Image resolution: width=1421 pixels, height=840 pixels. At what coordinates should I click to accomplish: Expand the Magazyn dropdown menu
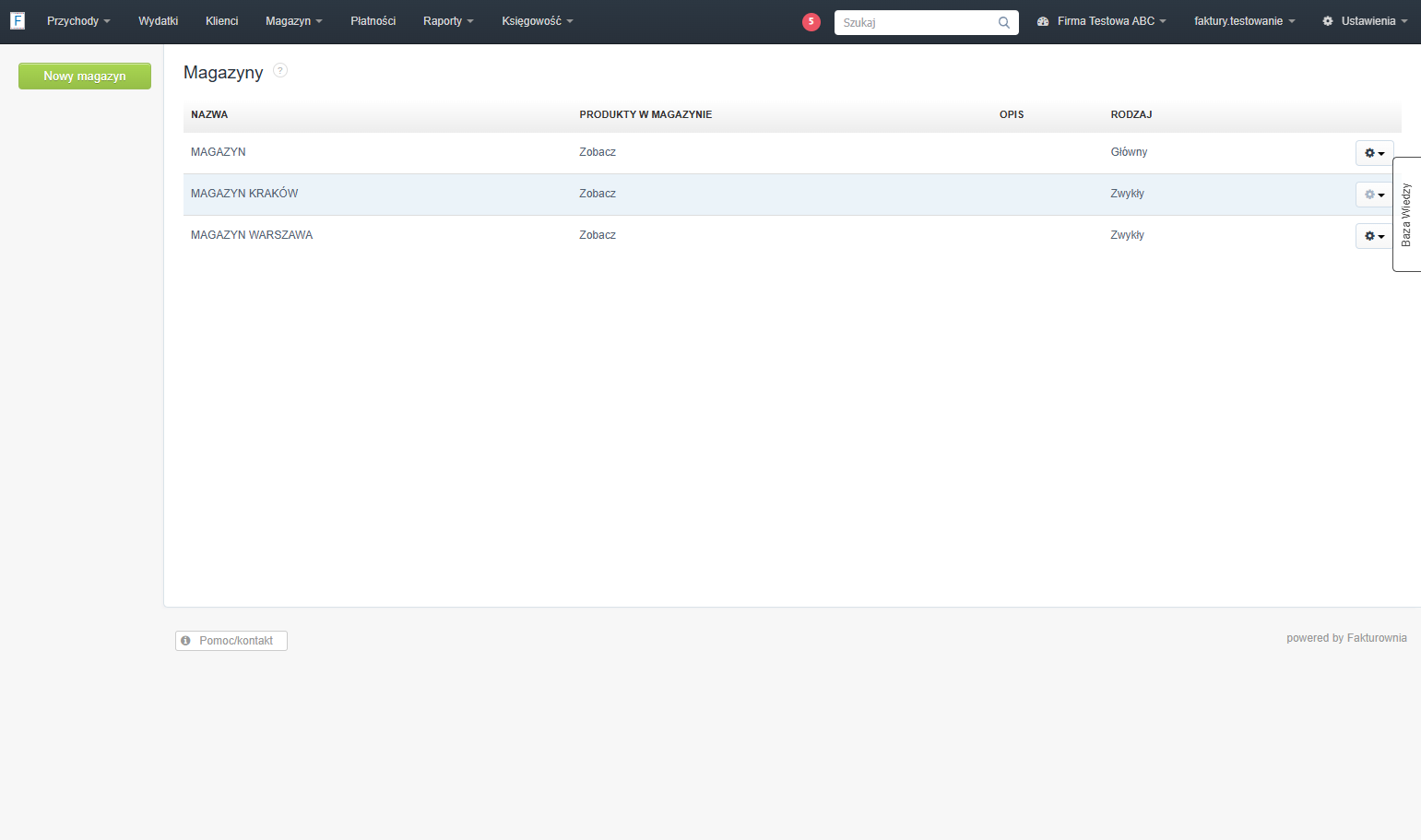tap(293, 21)
